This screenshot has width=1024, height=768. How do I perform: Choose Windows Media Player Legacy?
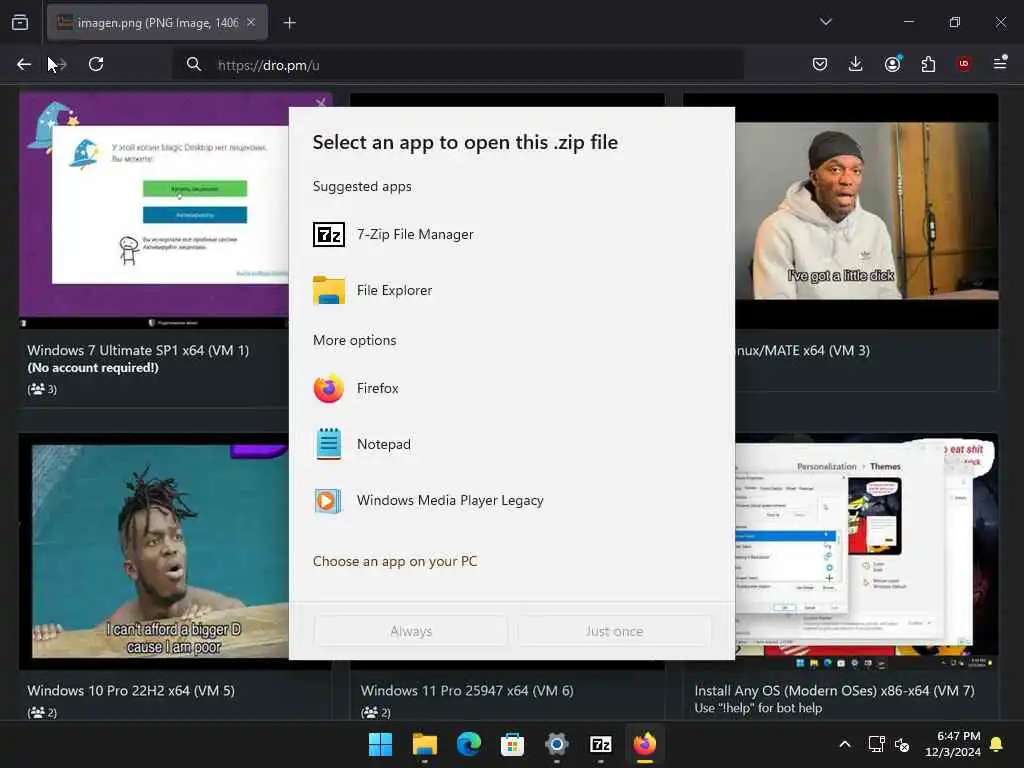(x=511, y=501)
